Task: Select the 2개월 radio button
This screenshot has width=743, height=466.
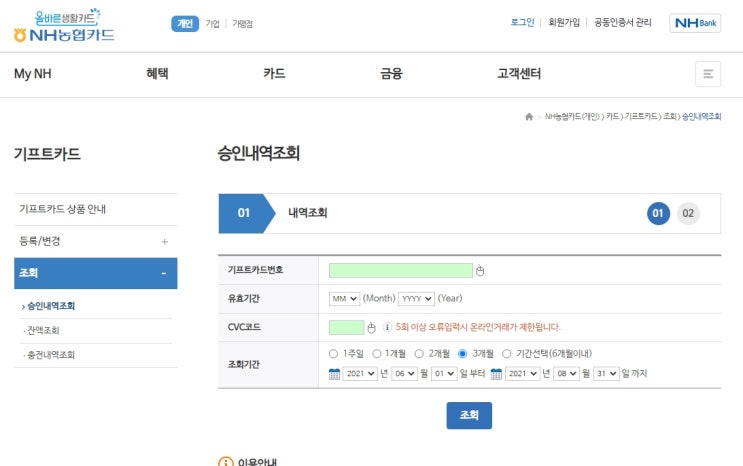Action: [x=419, y=354]
